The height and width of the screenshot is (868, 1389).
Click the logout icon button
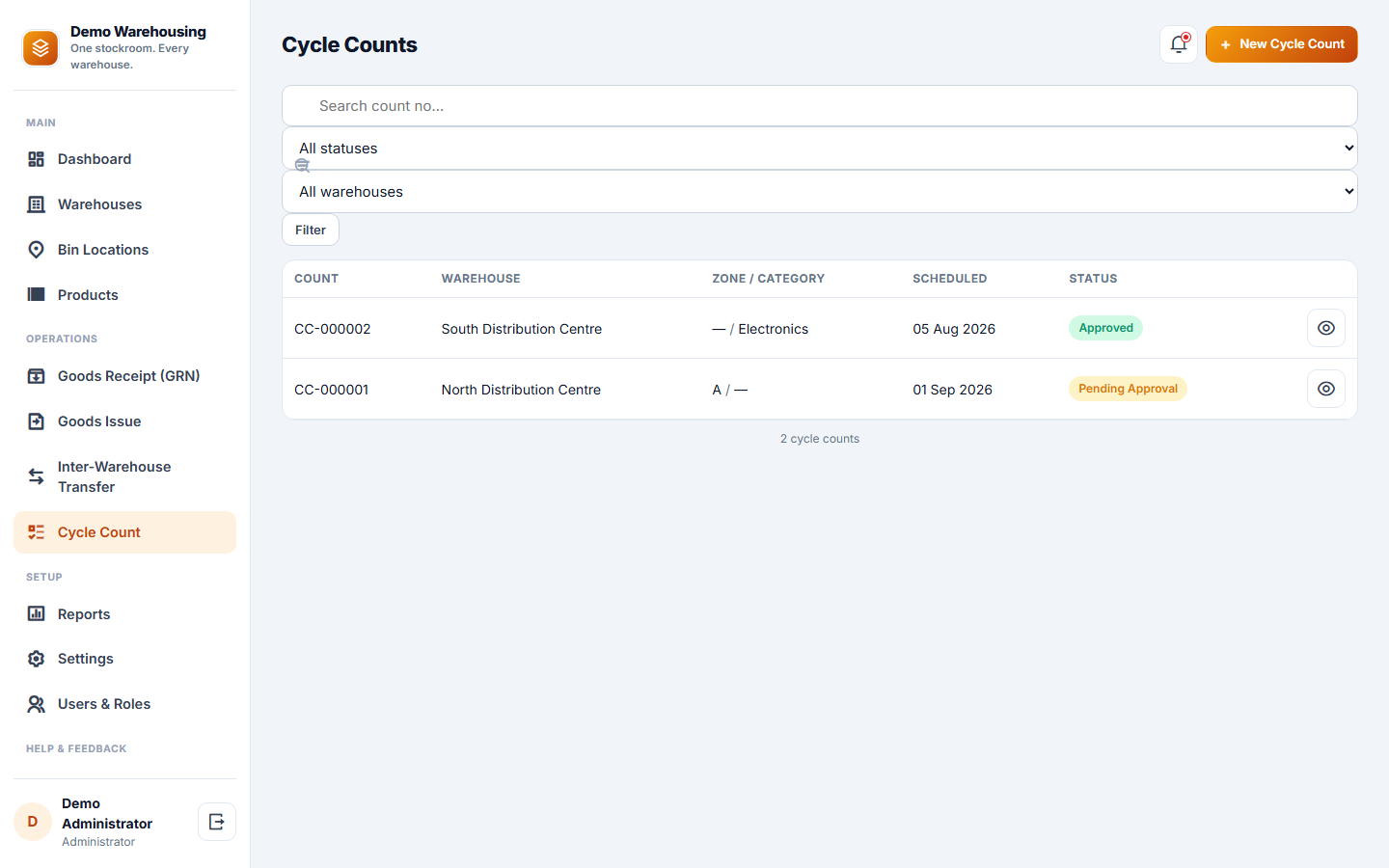point(217,822)
